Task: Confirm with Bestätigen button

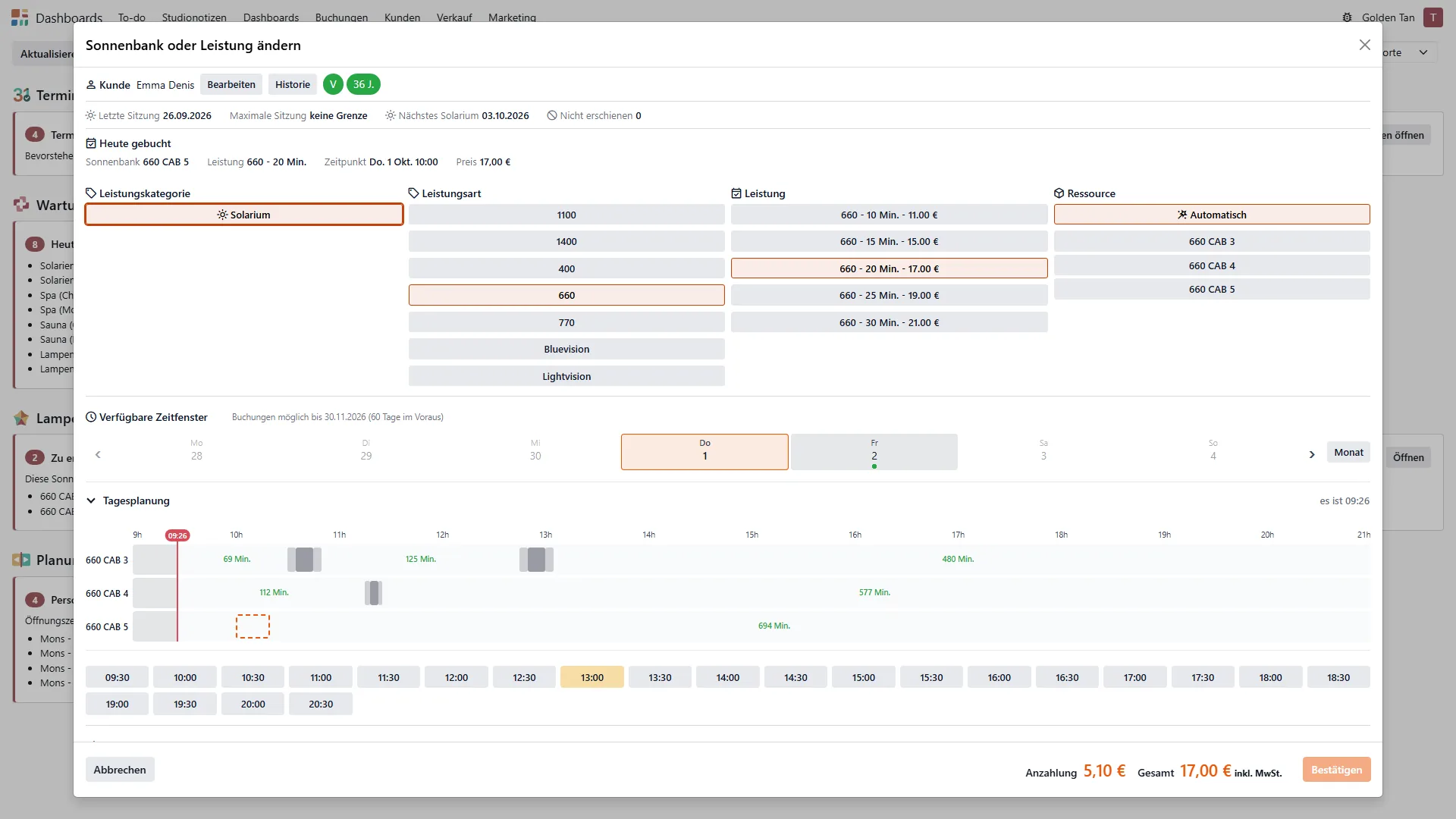Action: pos(1336,769)
